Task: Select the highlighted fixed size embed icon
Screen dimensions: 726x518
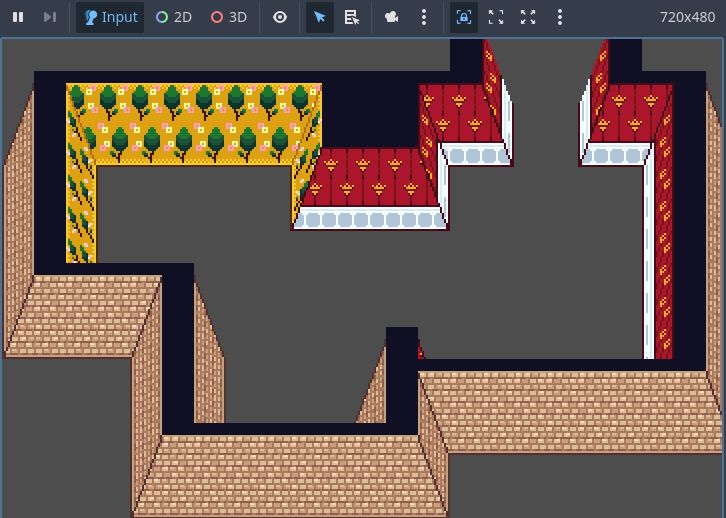Action: [x=464, y=17]
